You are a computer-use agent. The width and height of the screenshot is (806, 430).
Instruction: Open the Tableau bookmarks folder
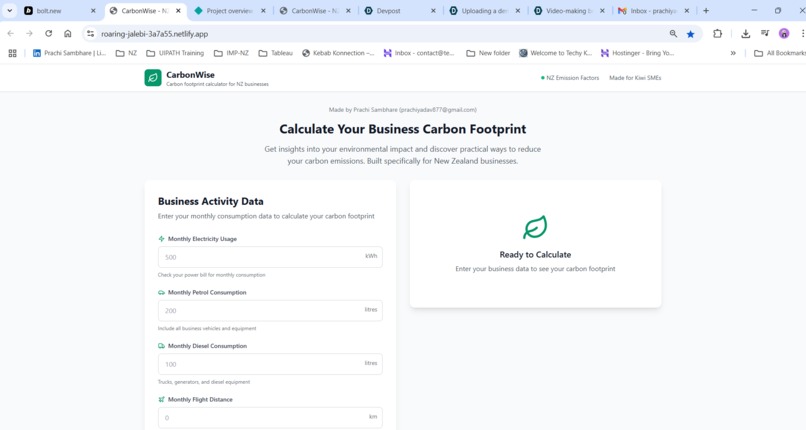(x=276, y=53)
